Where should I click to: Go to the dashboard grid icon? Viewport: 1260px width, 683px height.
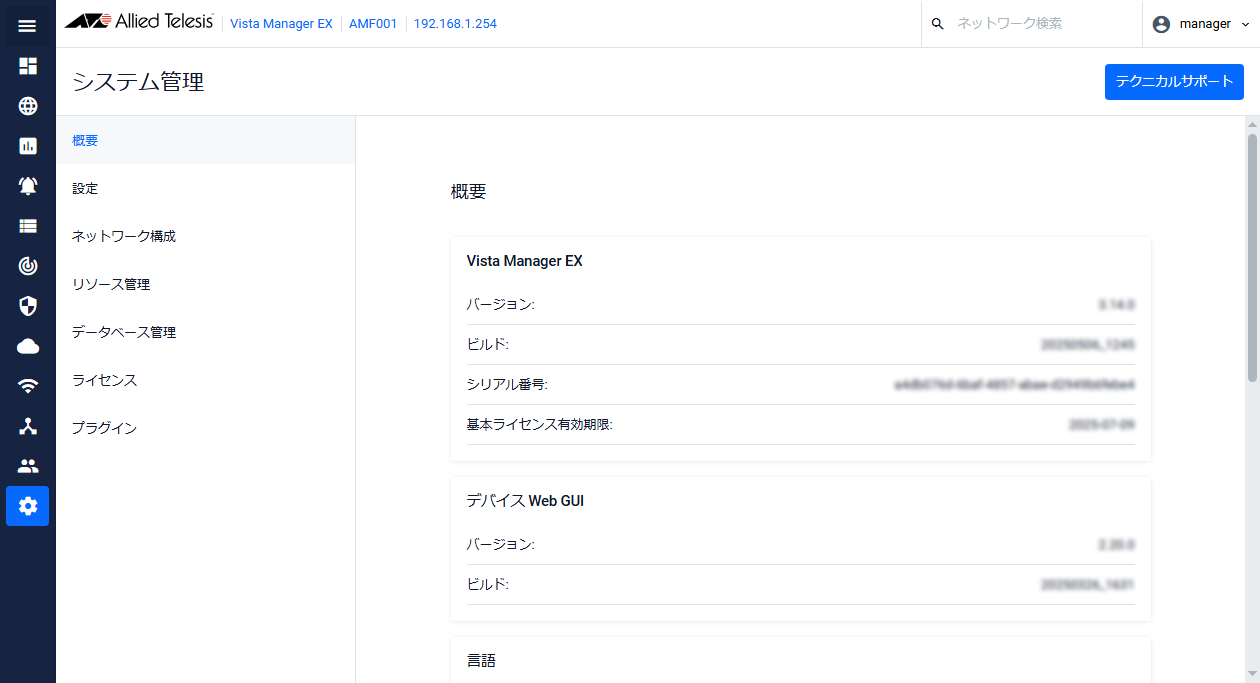click(x=28, y=66)
